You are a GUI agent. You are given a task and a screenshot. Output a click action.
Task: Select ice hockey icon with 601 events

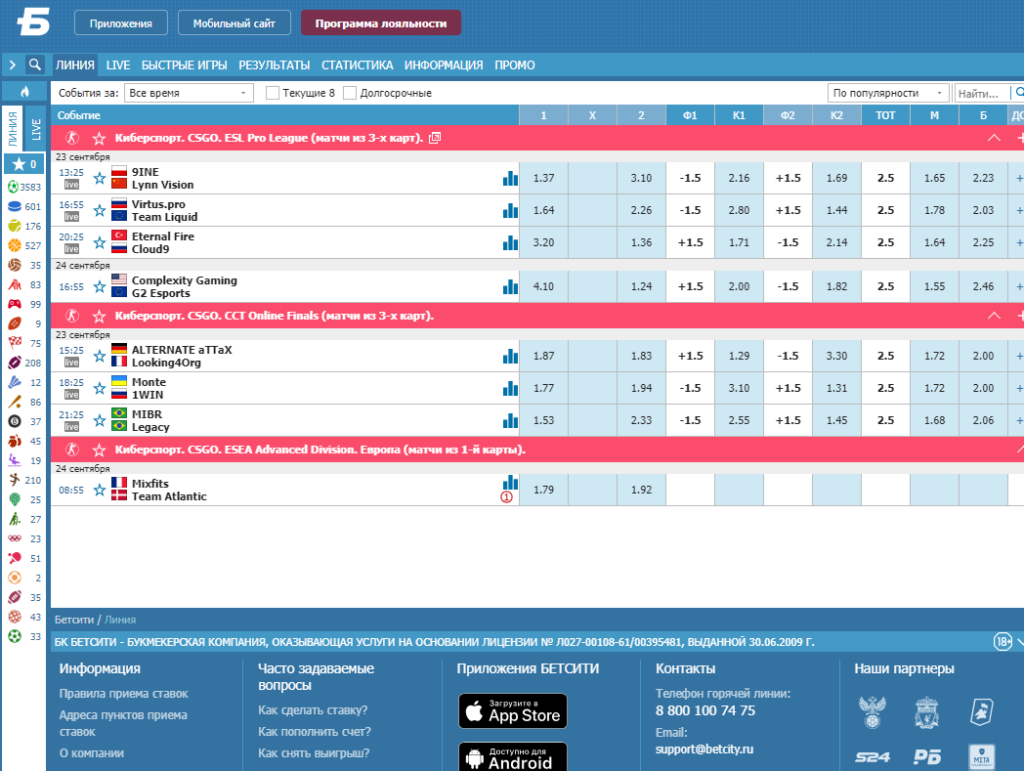[x=14, y=206]
